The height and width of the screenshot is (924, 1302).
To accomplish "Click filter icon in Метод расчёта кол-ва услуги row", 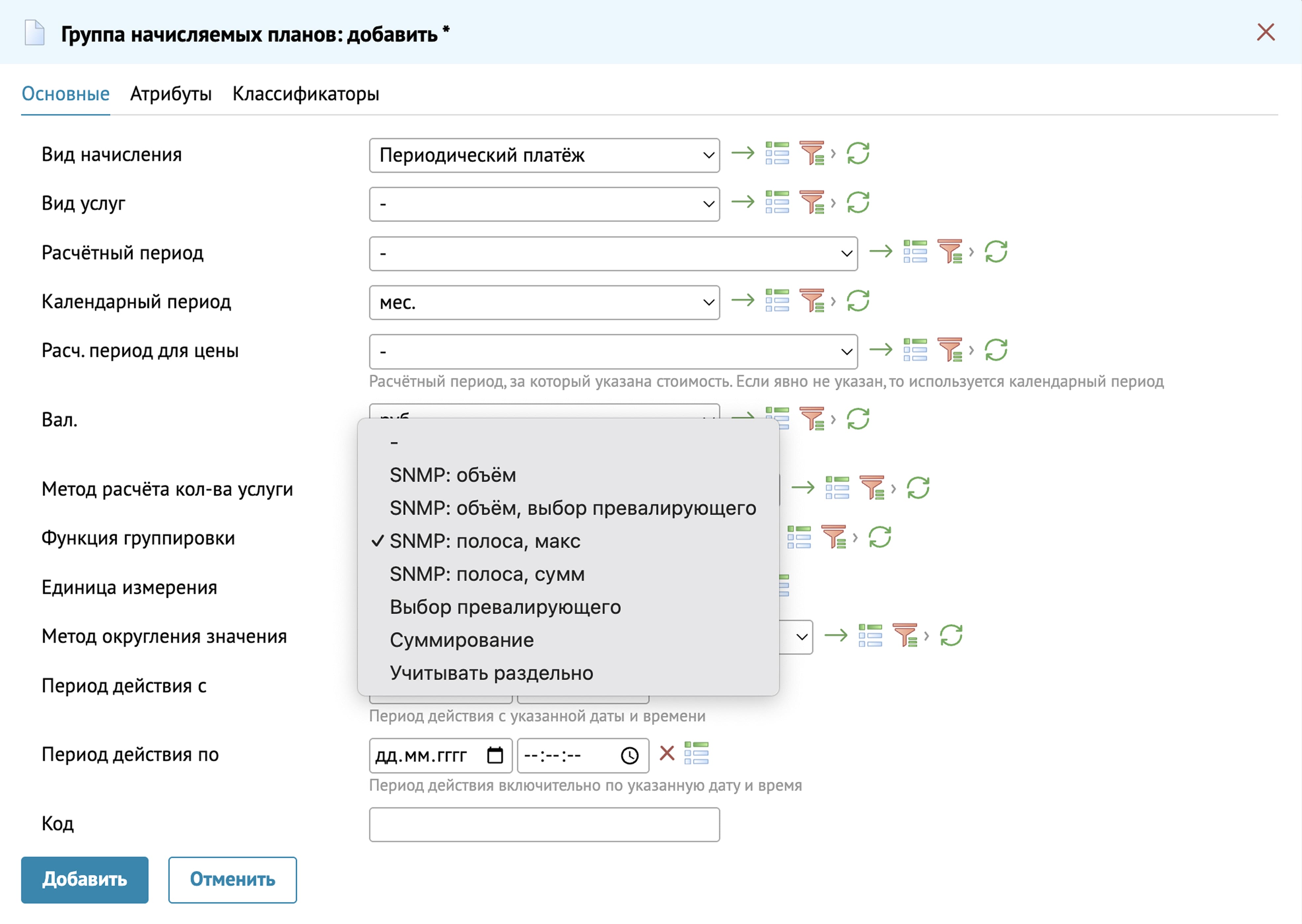I will [873, 488].
